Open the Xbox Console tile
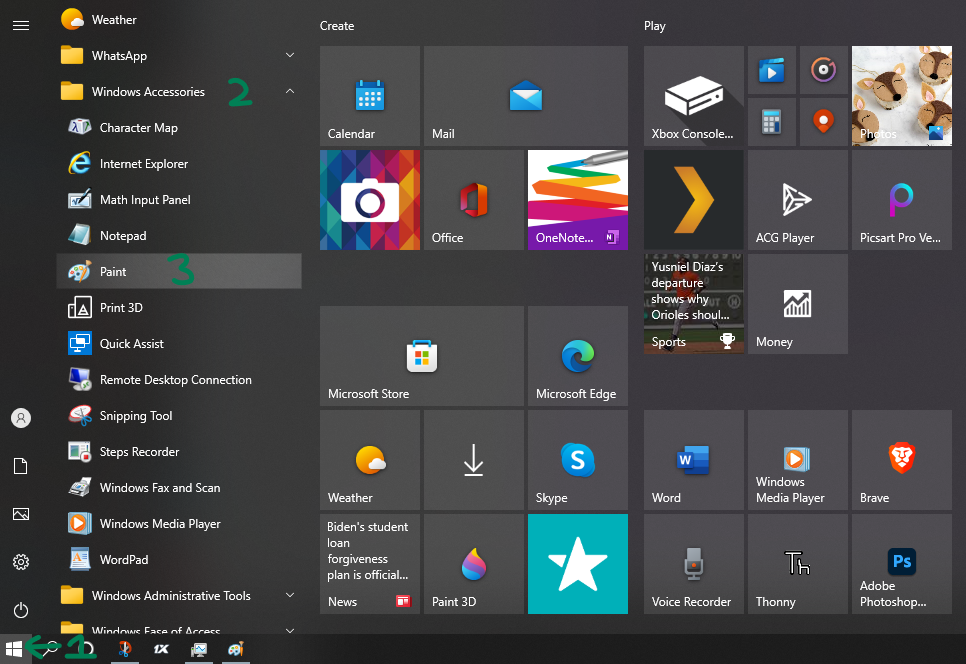 click(694, 96)
